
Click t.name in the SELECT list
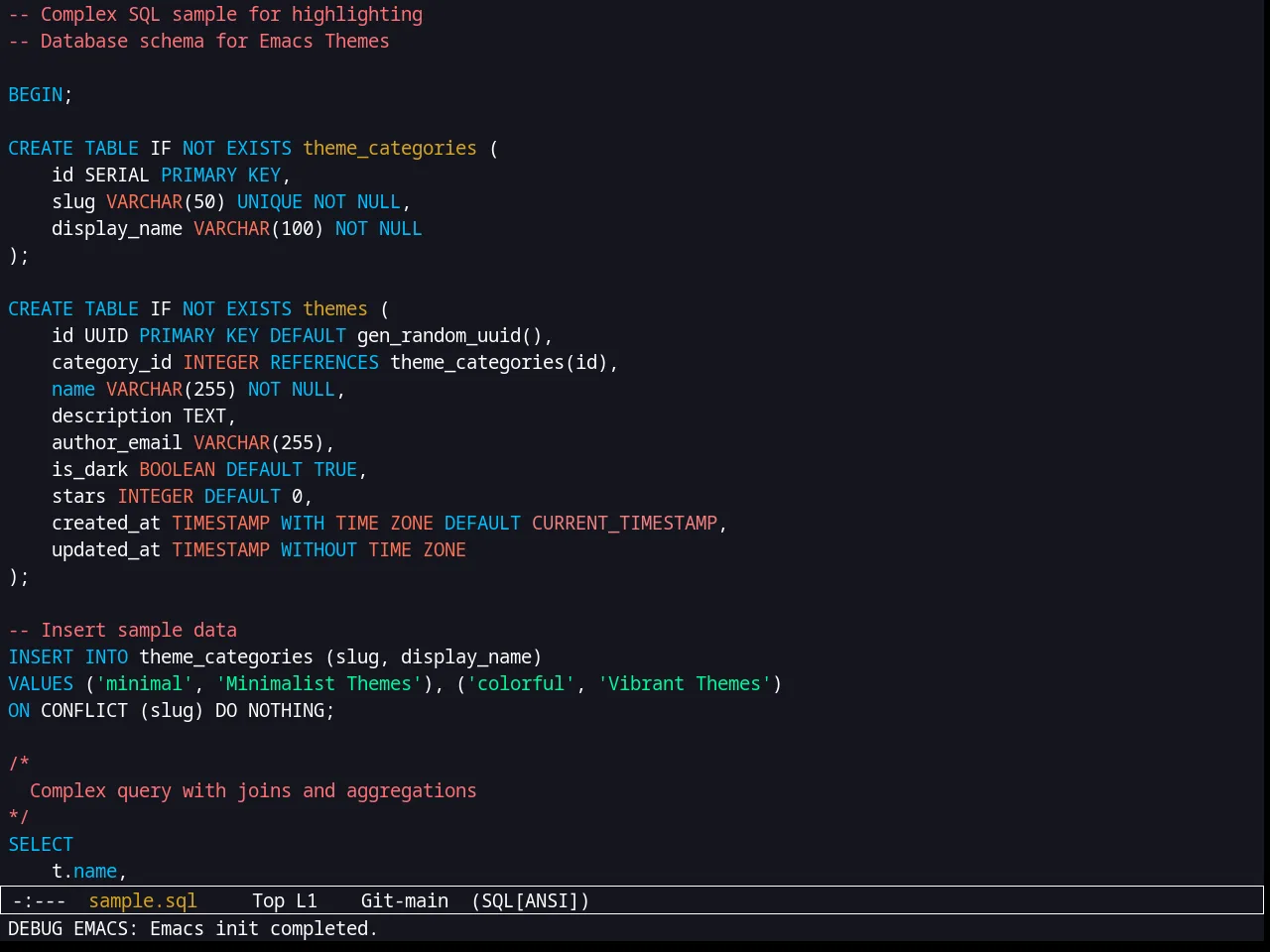[84, 871]
